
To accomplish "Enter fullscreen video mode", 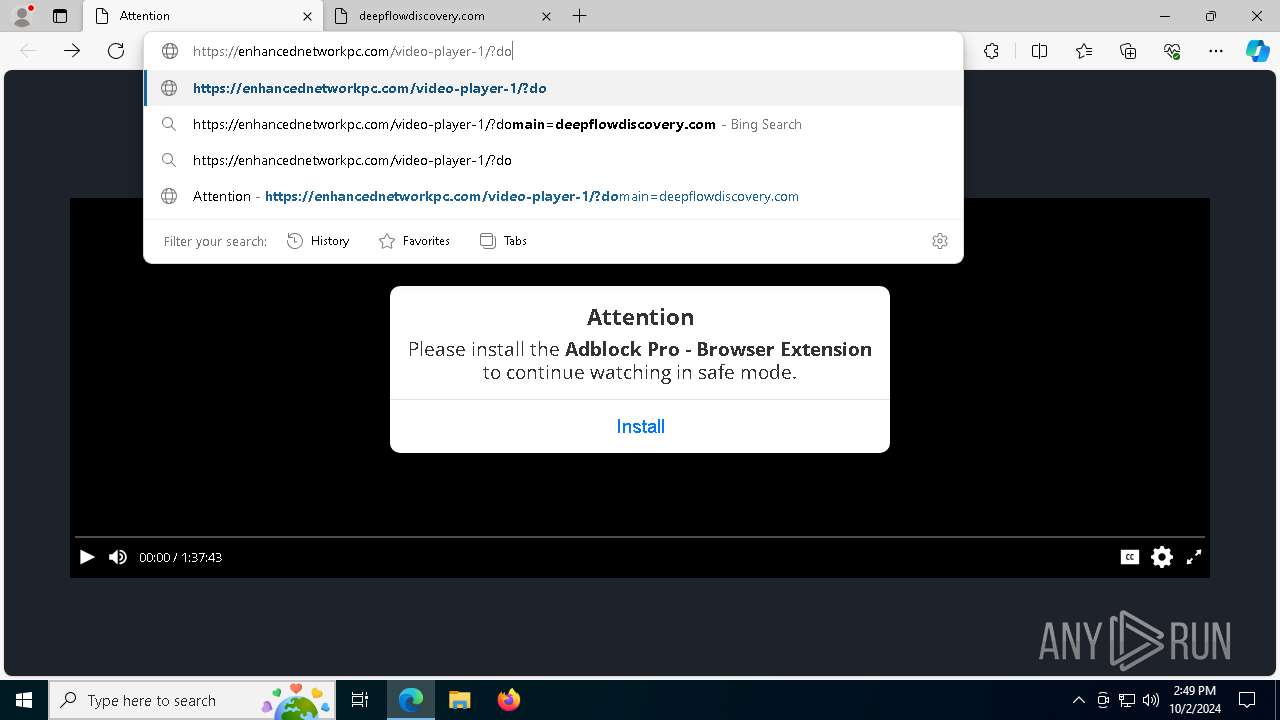I will [1194, 557].
